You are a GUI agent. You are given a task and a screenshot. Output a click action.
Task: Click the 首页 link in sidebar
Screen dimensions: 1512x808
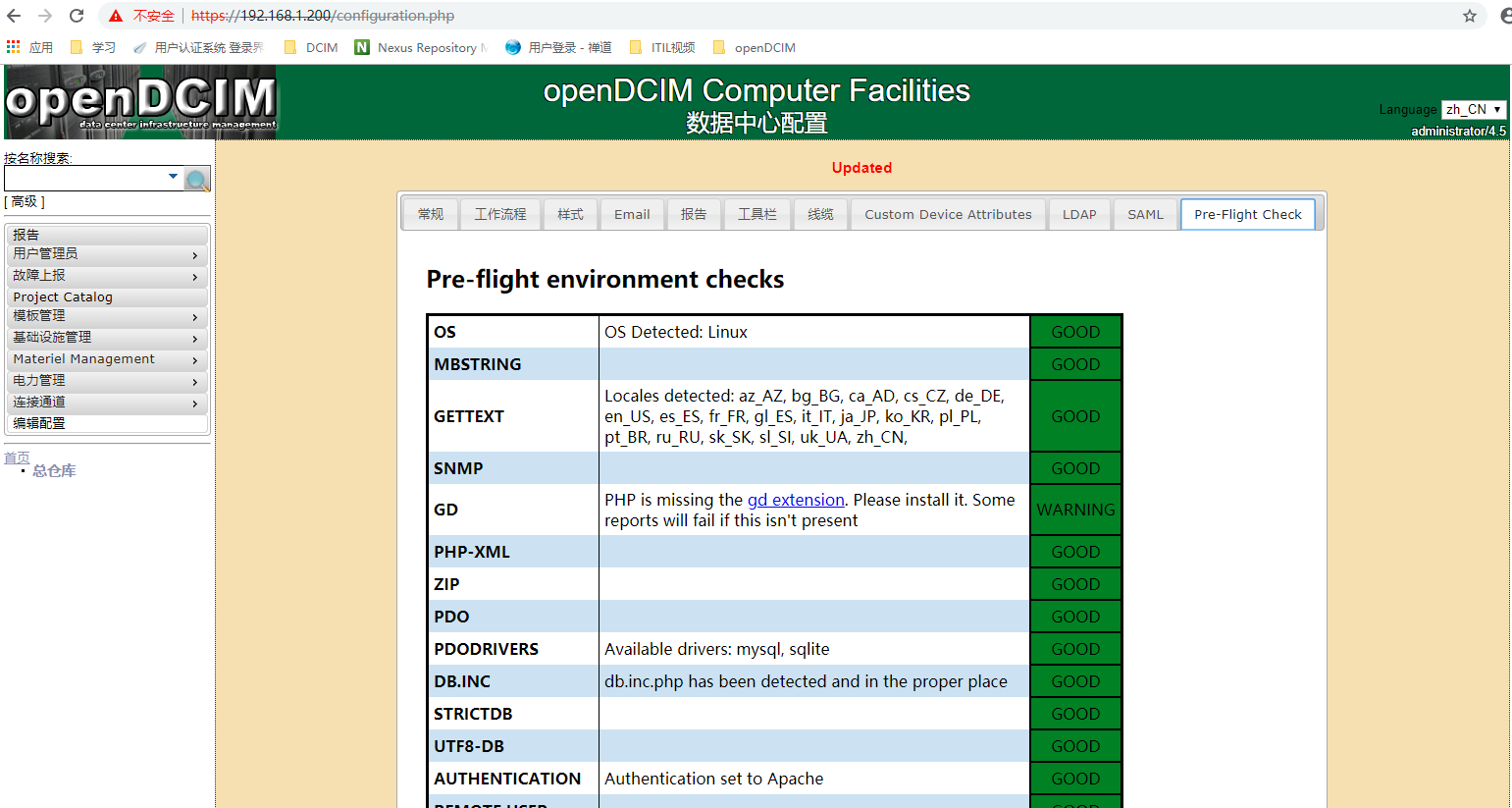pyautogui.click(x=17, y=457)
